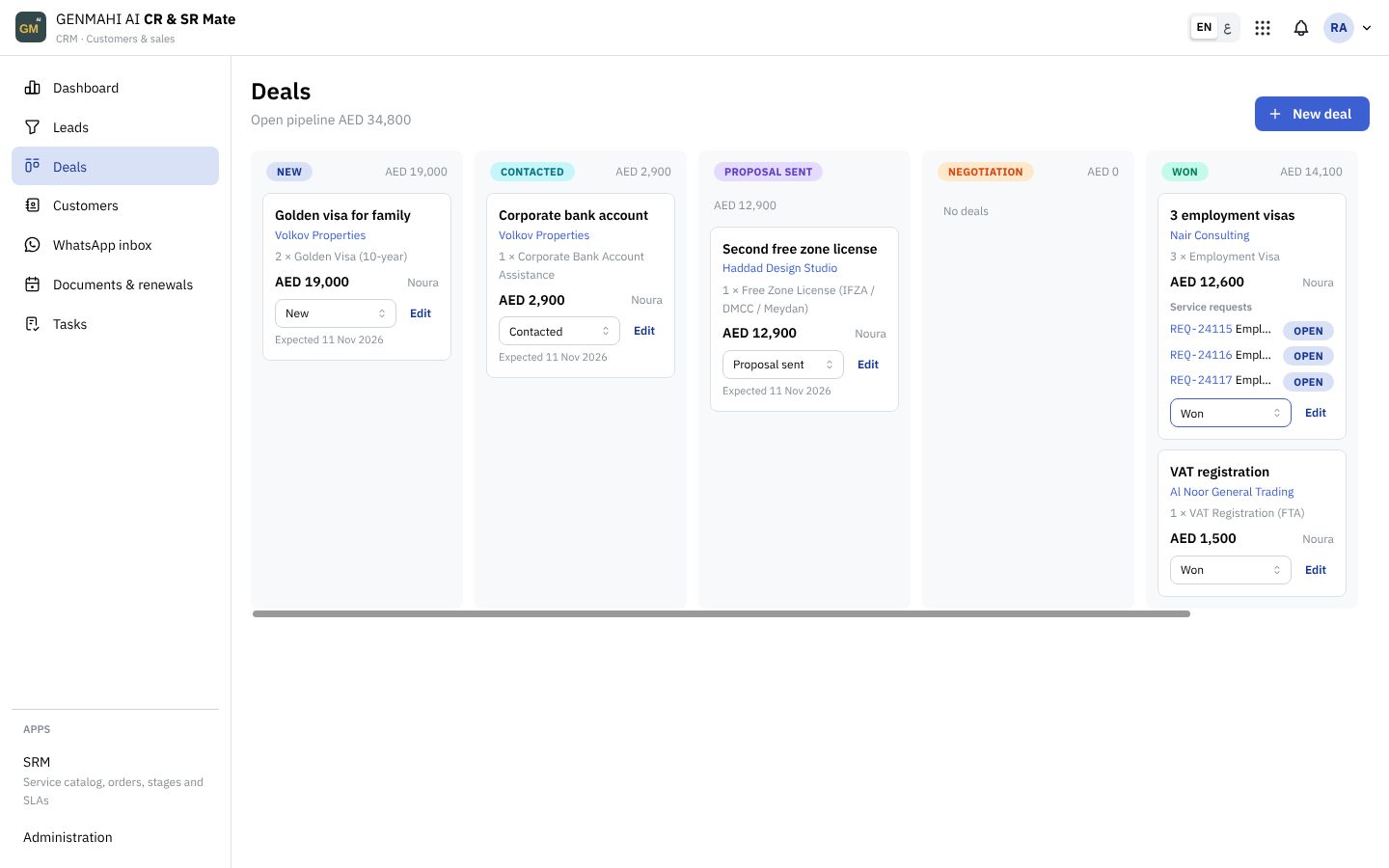Open stage dropdown on Second free zone license
The height and width of the screenshot is (868, 1389).
tap(783, 365)
